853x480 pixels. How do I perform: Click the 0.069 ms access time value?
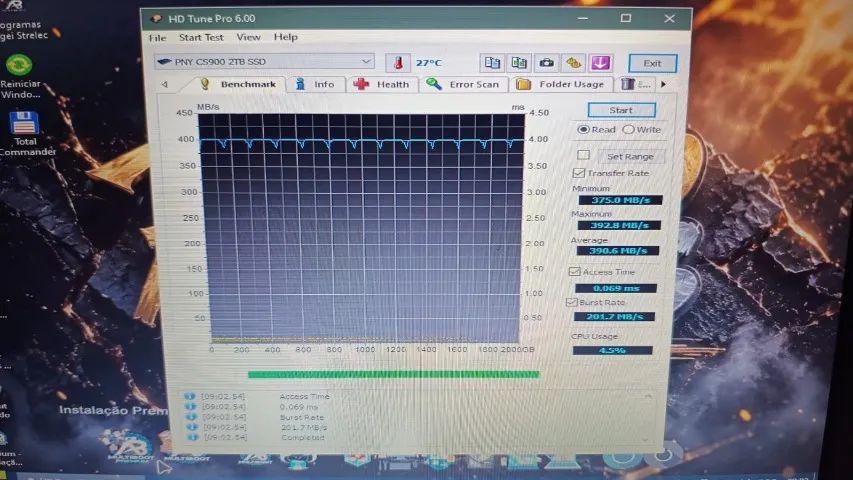[x=616, y=288]
